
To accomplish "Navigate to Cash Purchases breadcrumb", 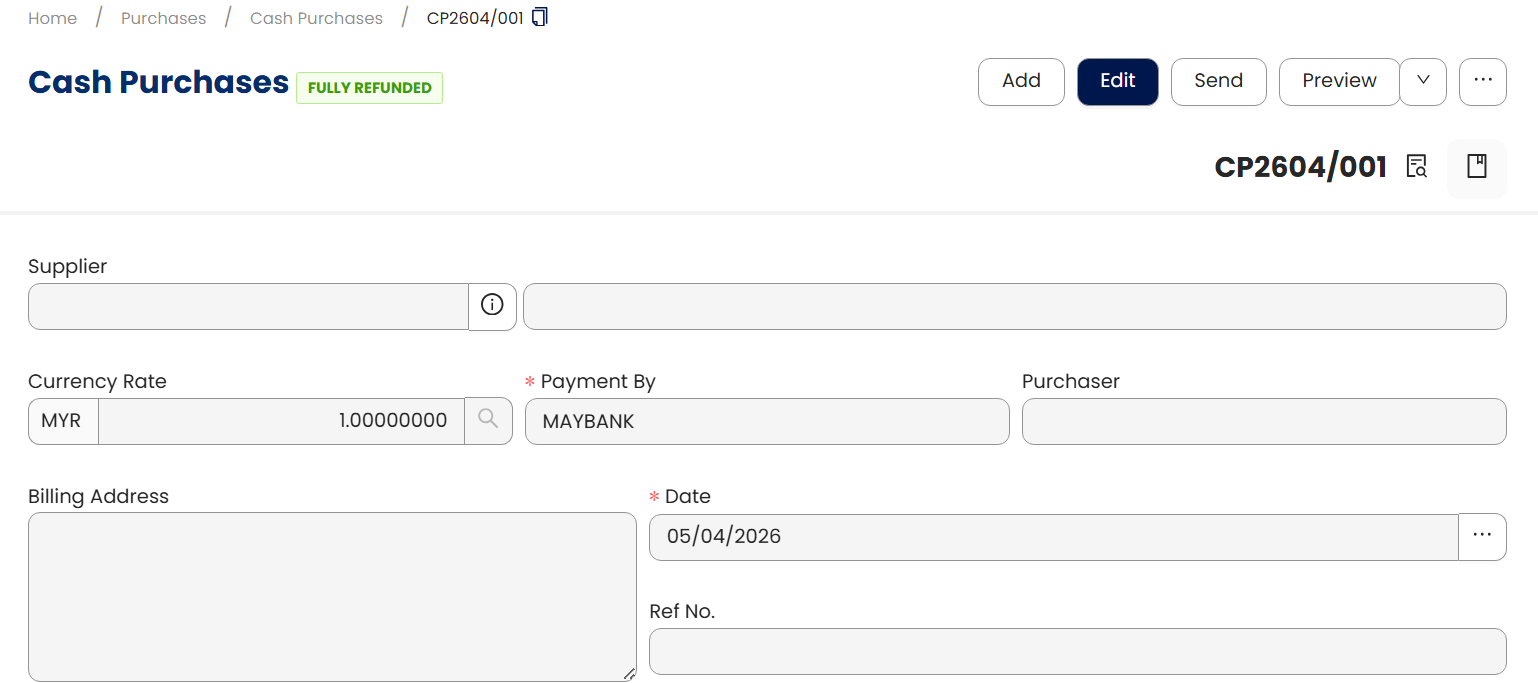I will 316,18.
